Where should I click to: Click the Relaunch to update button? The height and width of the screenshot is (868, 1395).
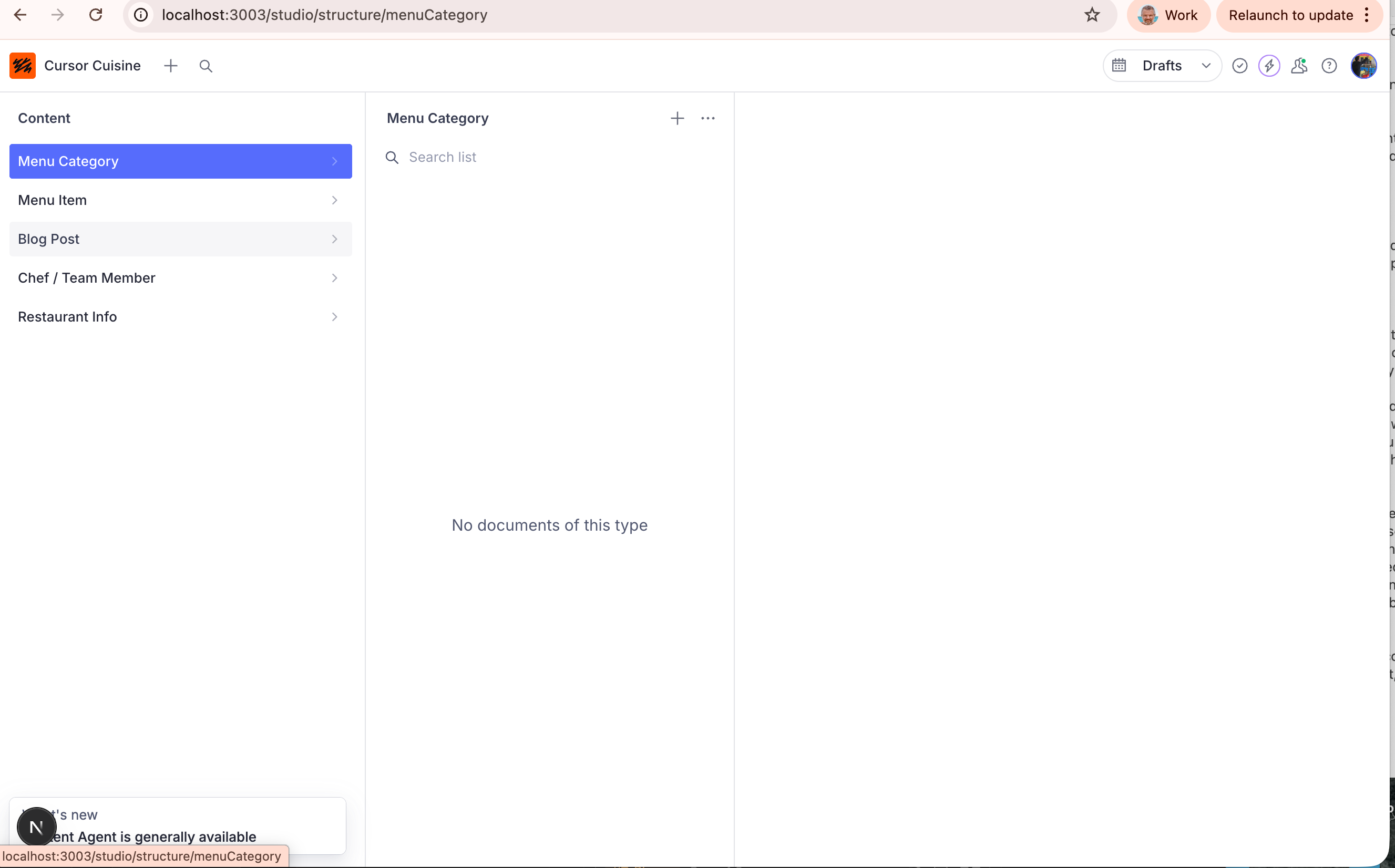(1290, 16)
